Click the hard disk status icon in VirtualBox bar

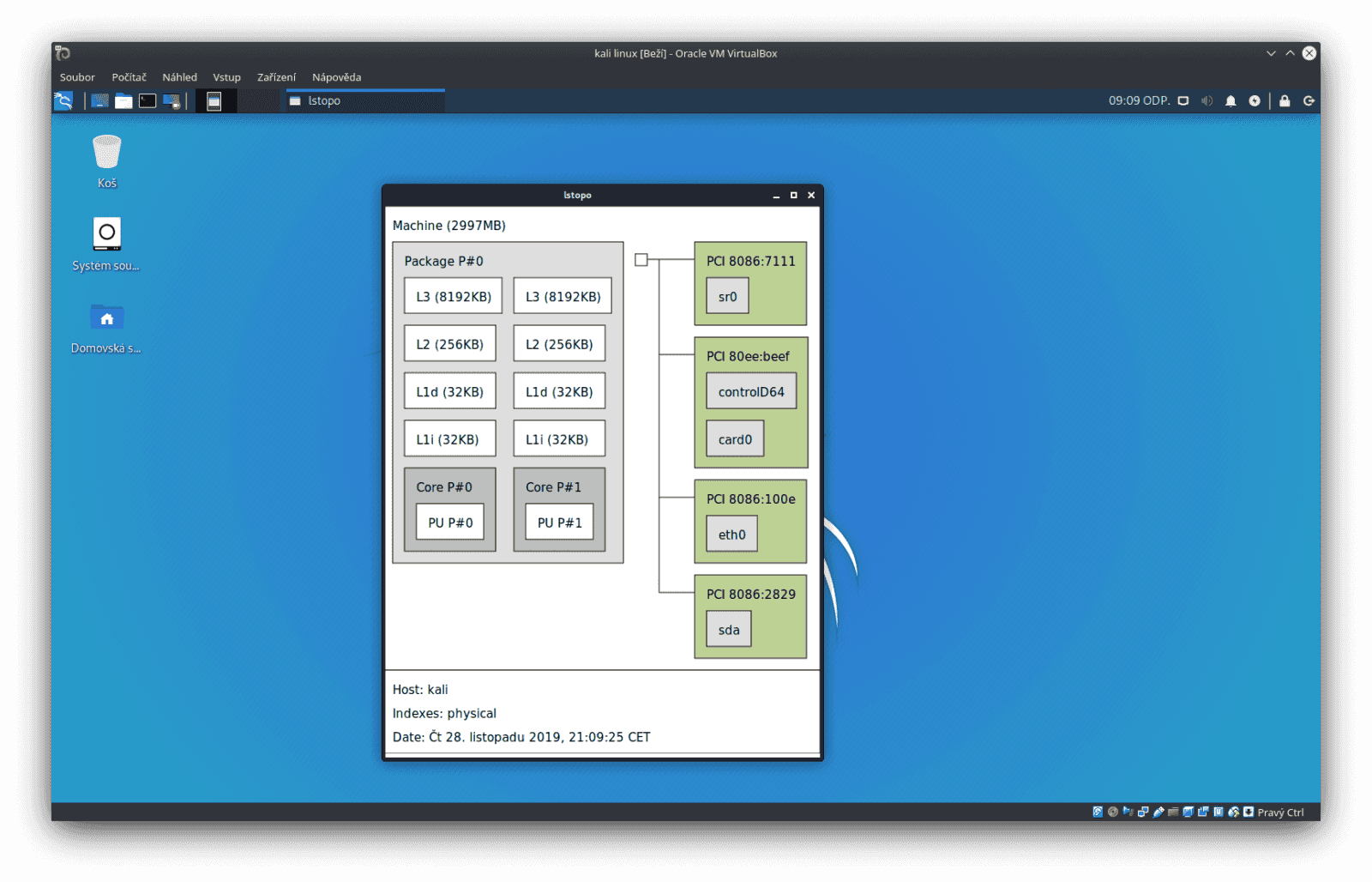pos(1096,812)
